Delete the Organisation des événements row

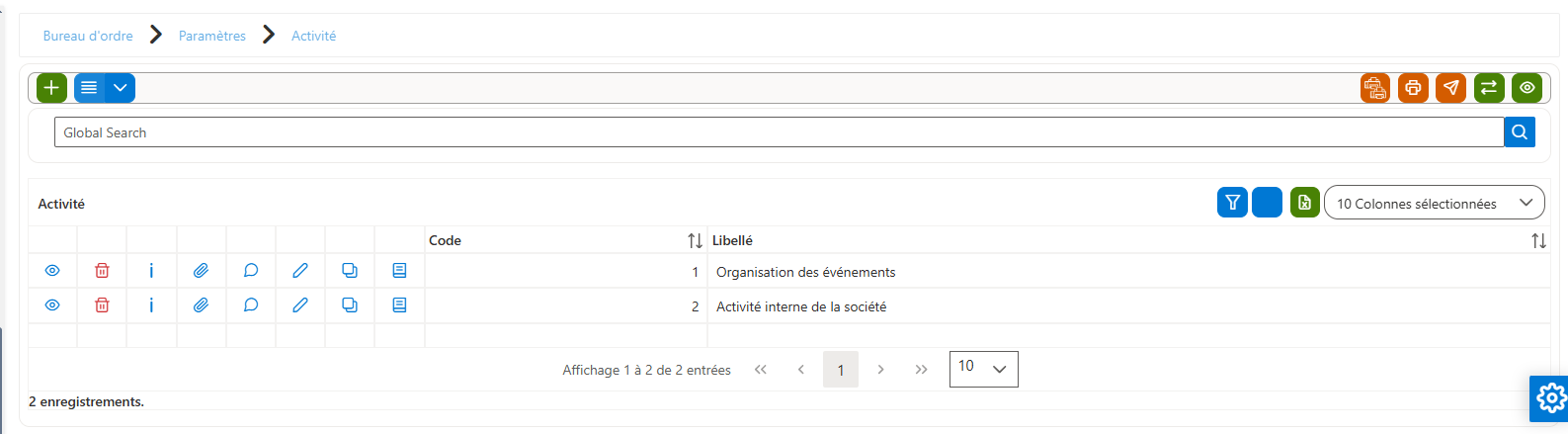(102, 271)
